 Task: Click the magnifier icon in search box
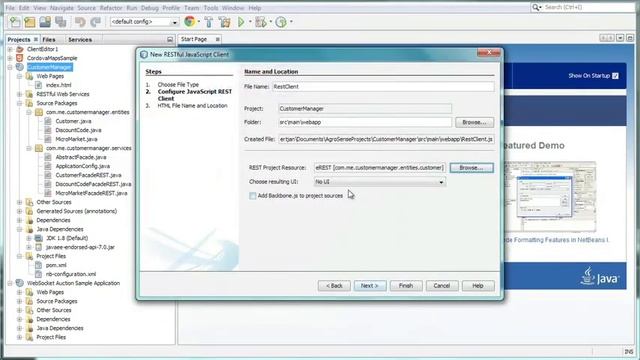tap(536, 7)
